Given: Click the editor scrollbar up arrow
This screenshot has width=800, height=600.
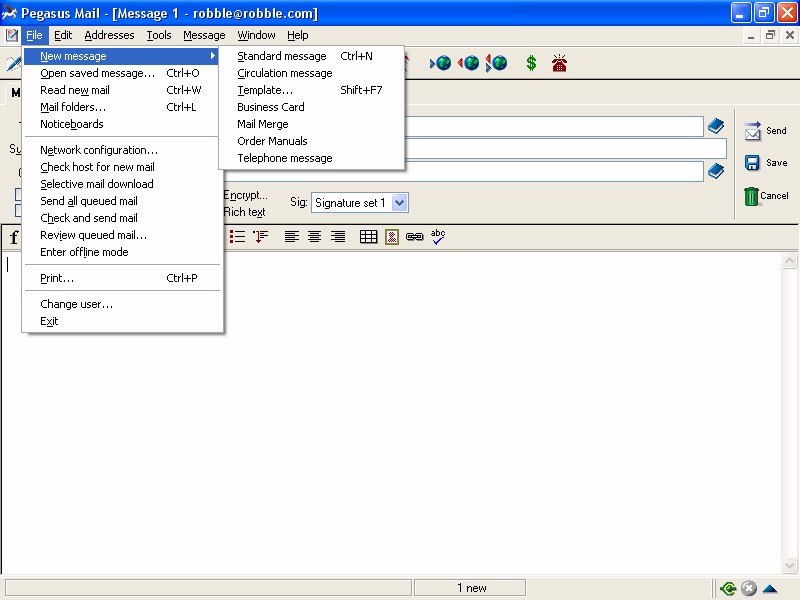Looking at the screenshot, I should pyautogui.click(x=789, y=261).
